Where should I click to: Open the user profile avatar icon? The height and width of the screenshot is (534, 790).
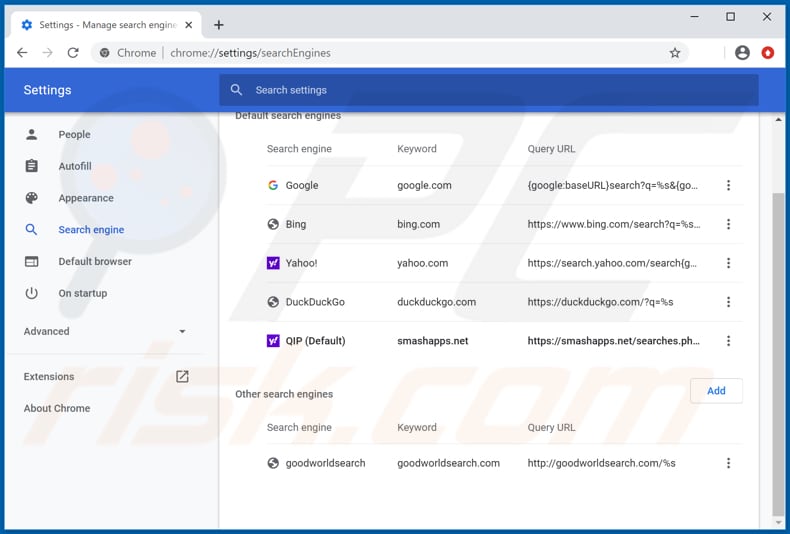pos(742,53)
